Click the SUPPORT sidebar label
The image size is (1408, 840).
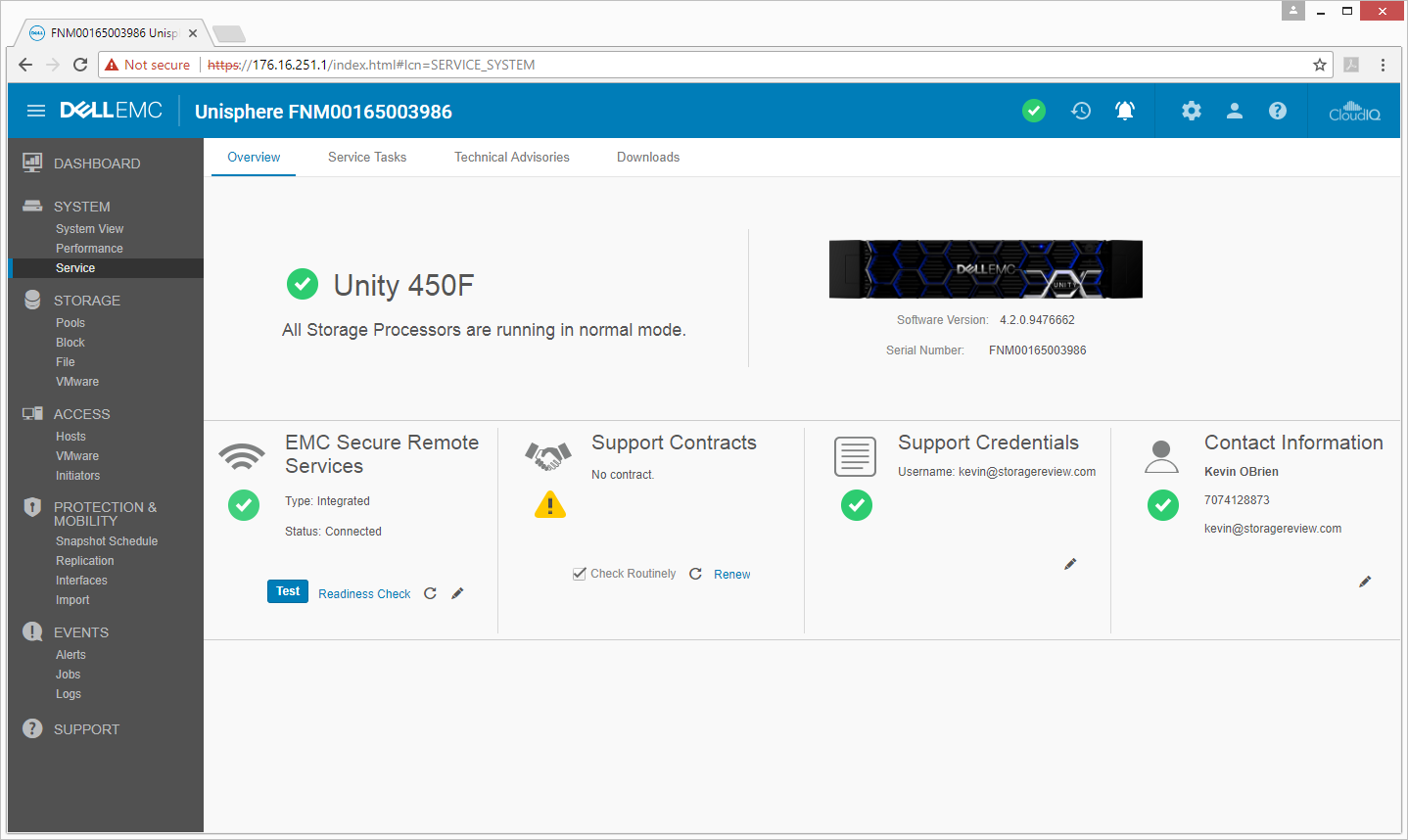pos(86,729)
